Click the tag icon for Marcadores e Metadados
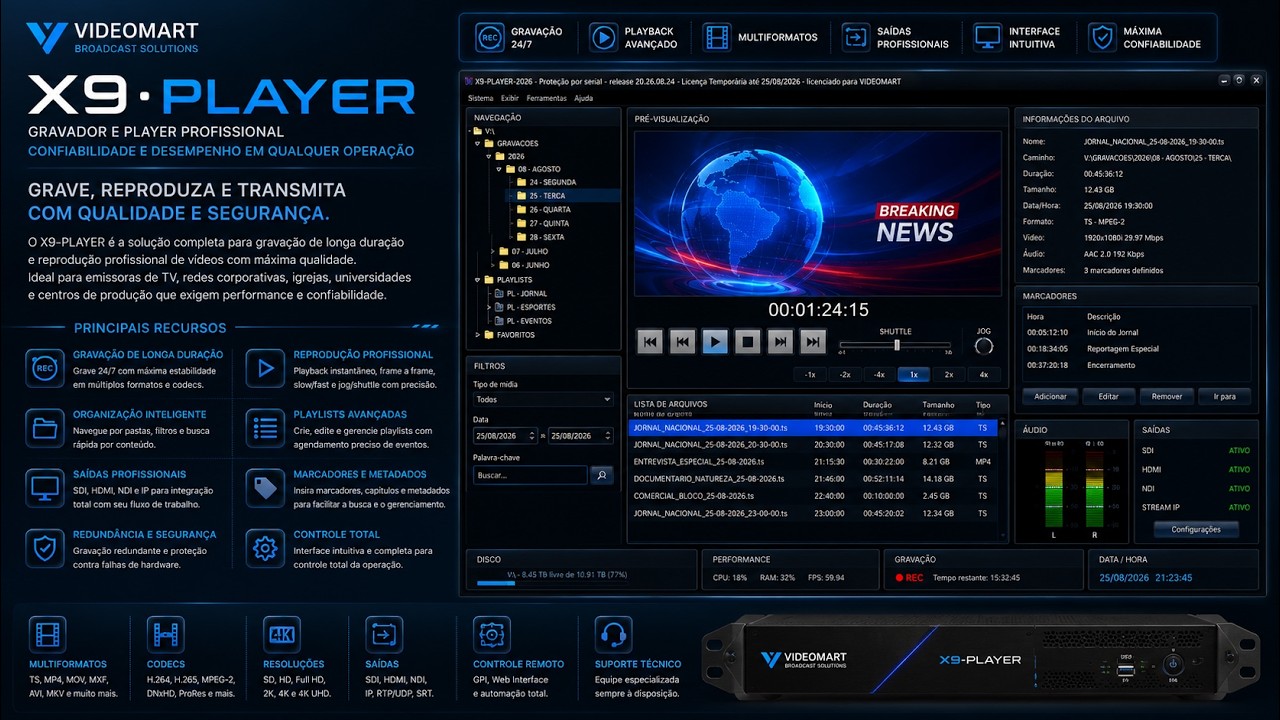This screenshot has height=720, width=1280. click(265, 488)
